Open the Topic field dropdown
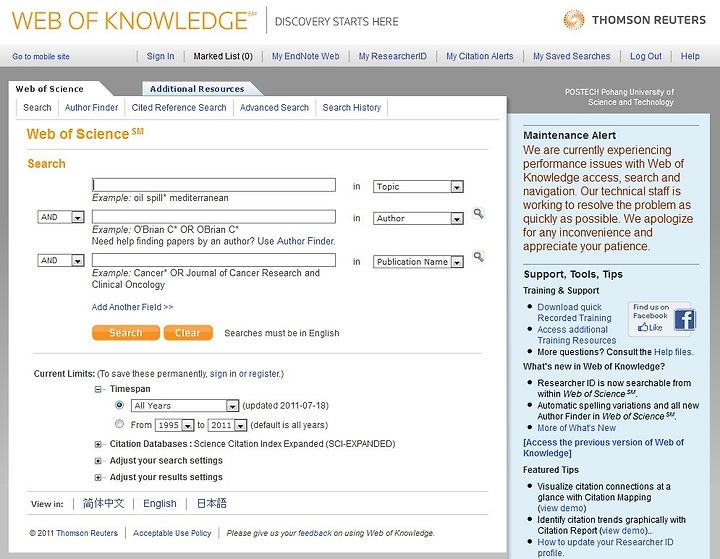Image resolution: width=720 pixels, height=559 pixels. click(418, 186)
